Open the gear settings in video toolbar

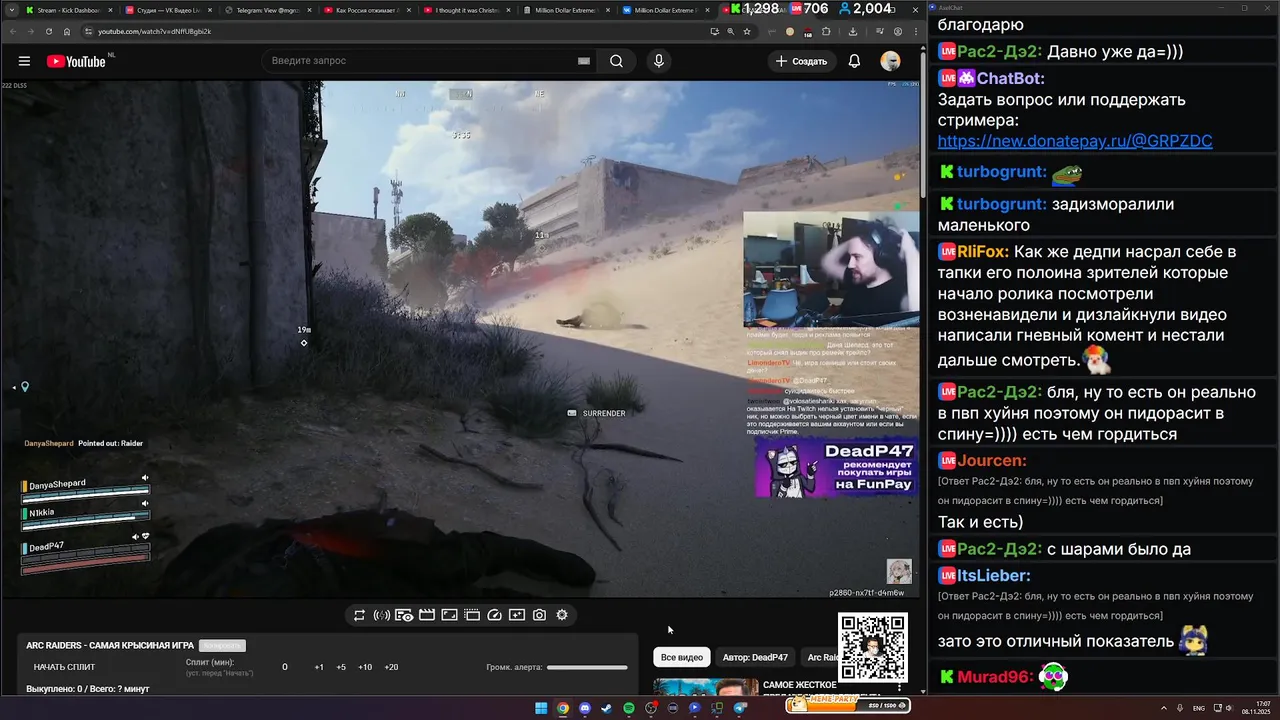coord(562,615)
